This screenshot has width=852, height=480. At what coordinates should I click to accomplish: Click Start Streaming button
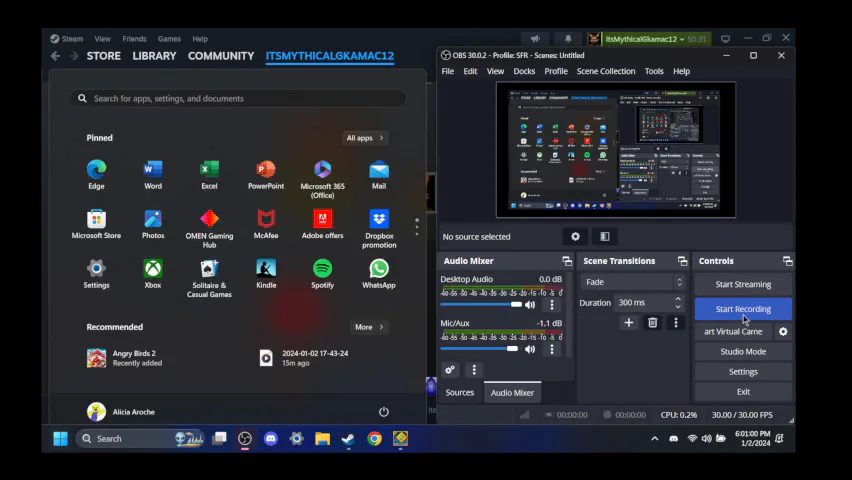(743, 284)
